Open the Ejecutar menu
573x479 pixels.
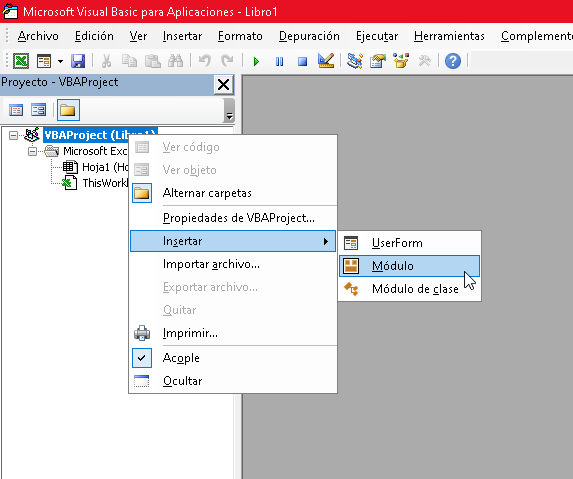pos(377,36)
